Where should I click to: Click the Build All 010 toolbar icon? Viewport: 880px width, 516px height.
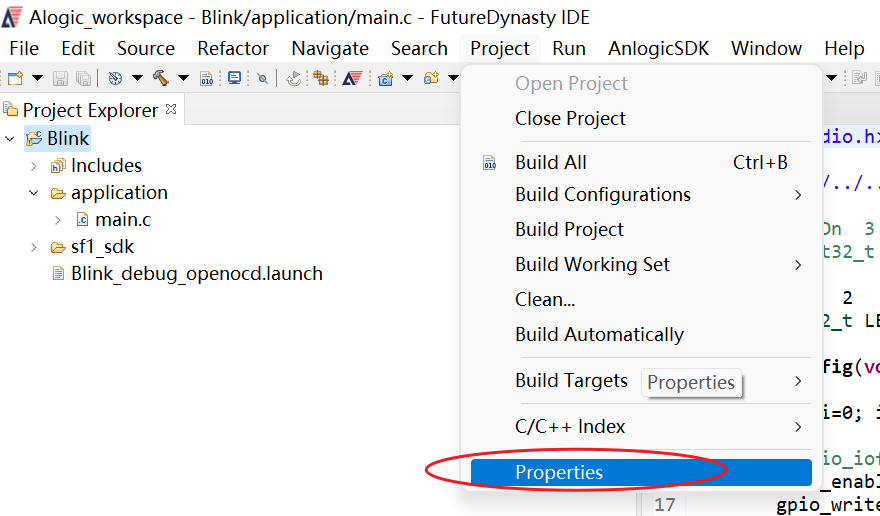(207, 79)
